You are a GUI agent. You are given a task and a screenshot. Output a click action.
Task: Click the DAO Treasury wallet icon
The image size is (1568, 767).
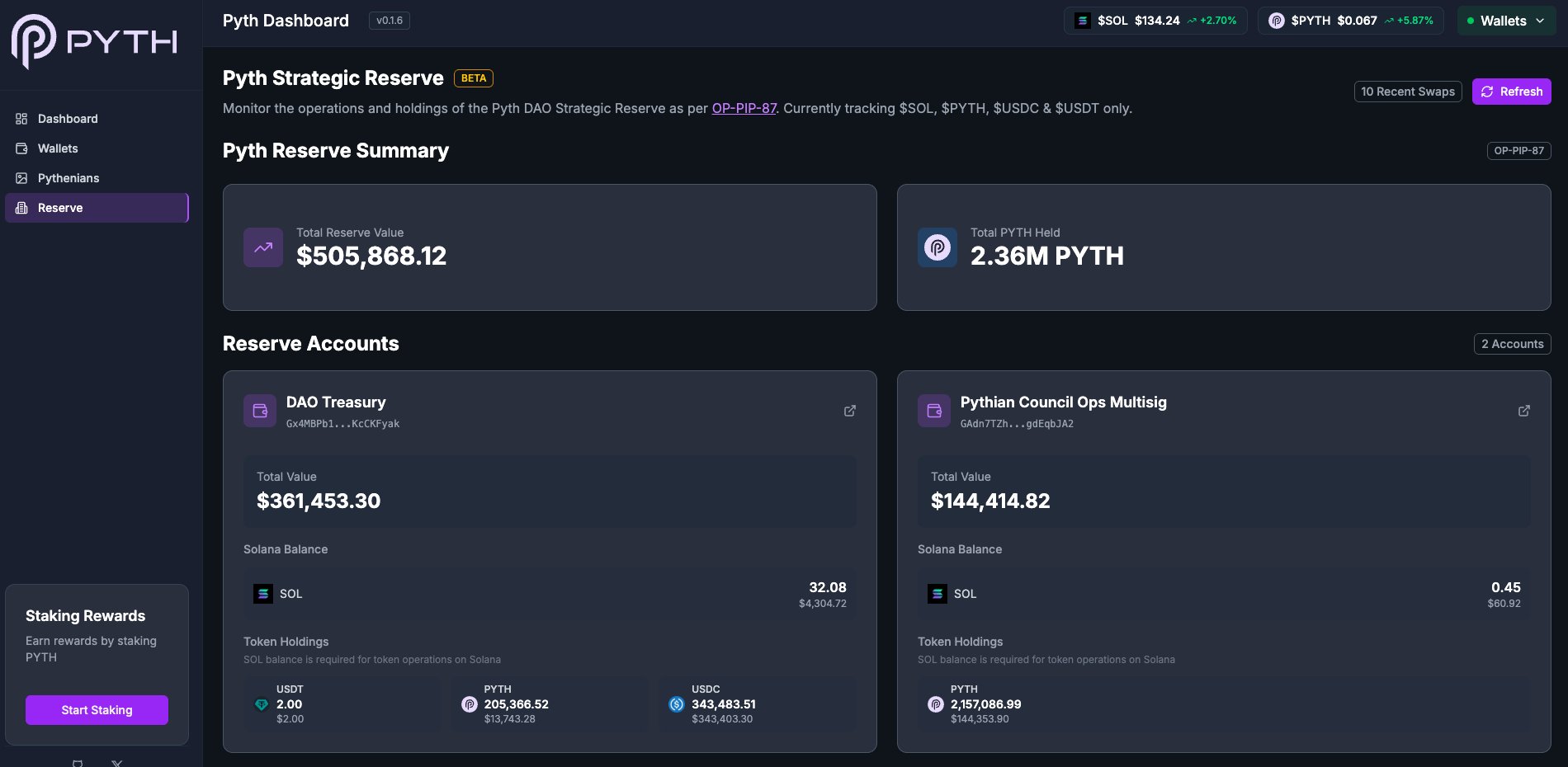(x=260, y=411)
